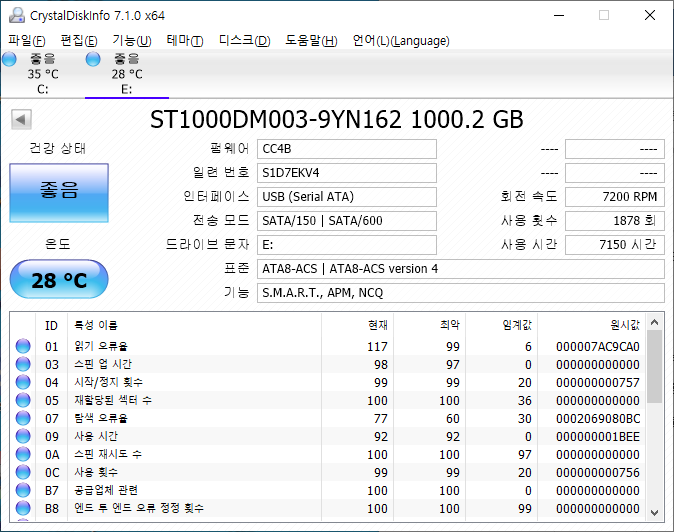674x532 pixels.
Task: Click the status orb of attribute 05 재할당된 섹터 수
Action: [x=23, y=400]
